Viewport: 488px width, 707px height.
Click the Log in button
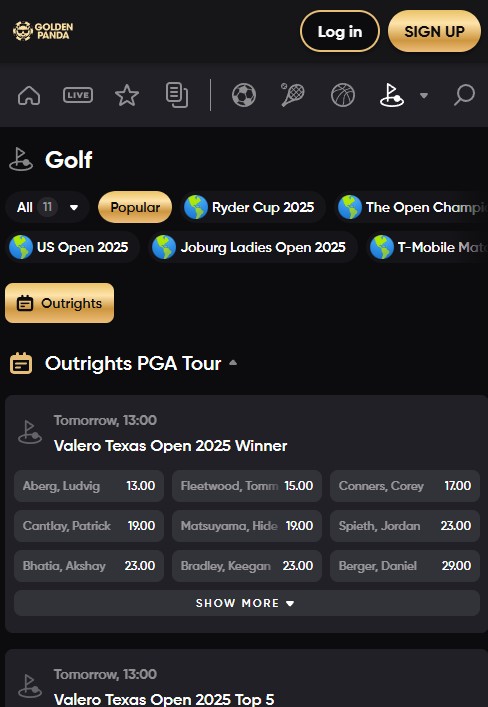click(x=340, y=31)
